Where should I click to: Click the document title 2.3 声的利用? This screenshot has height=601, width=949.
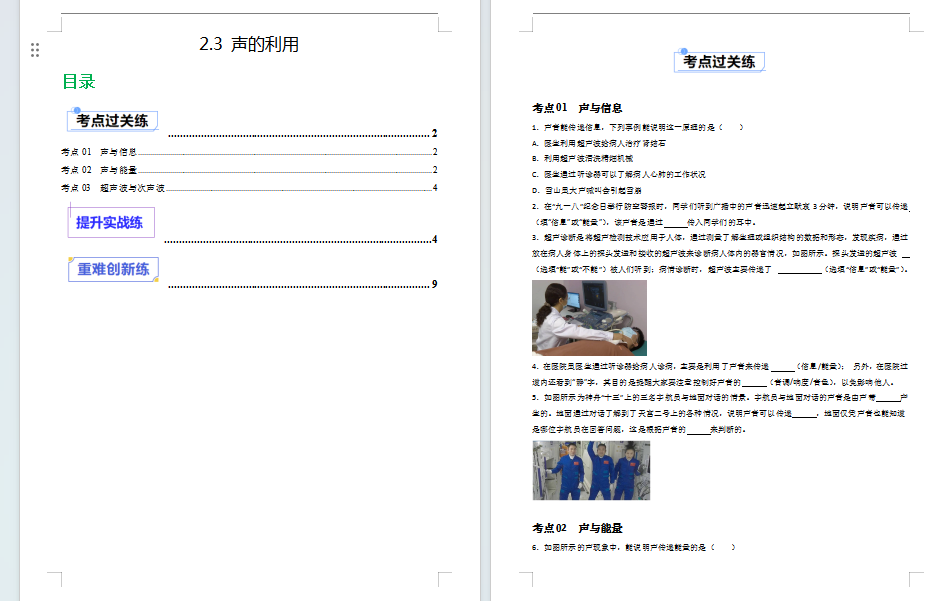coord(249,44)
